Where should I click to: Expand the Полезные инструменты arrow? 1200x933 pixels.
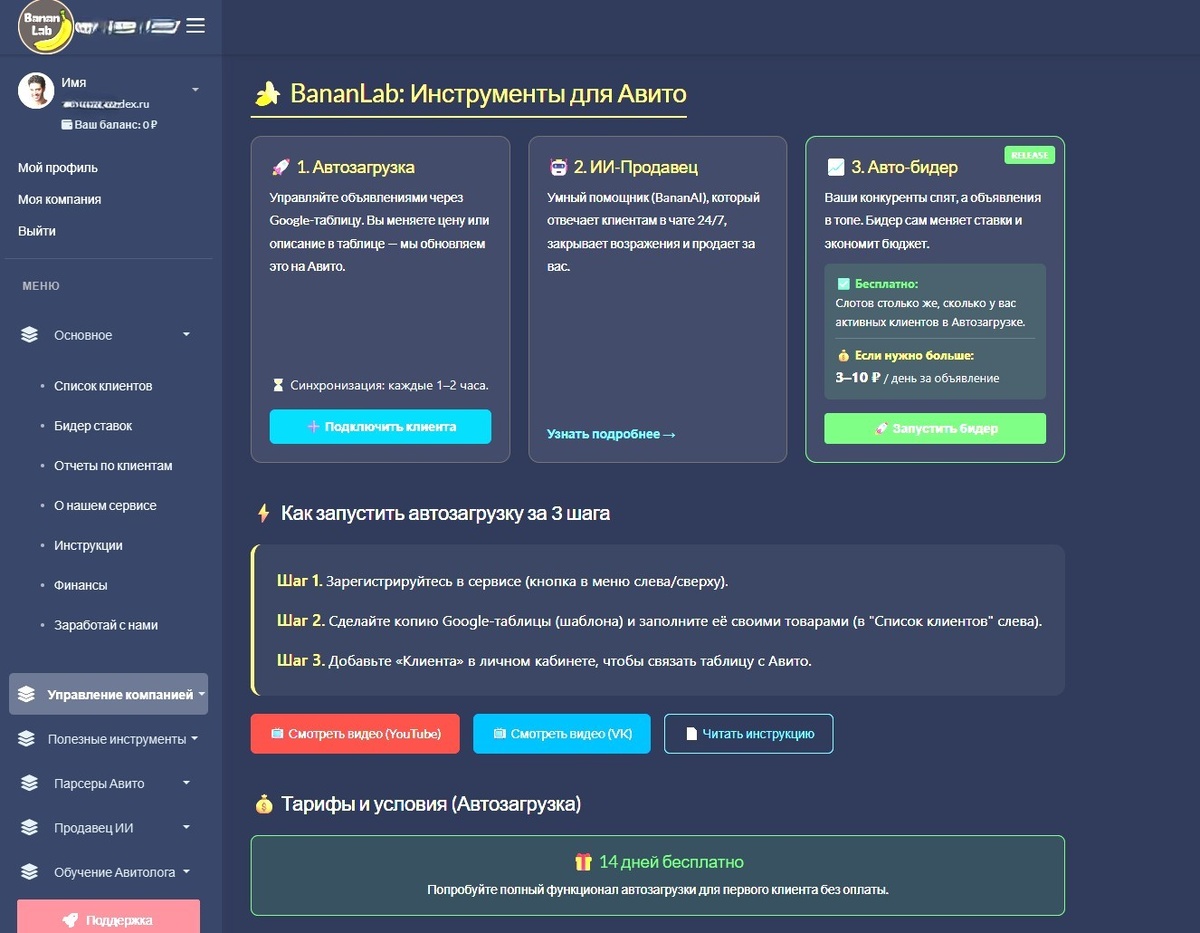tap(195, 738)
